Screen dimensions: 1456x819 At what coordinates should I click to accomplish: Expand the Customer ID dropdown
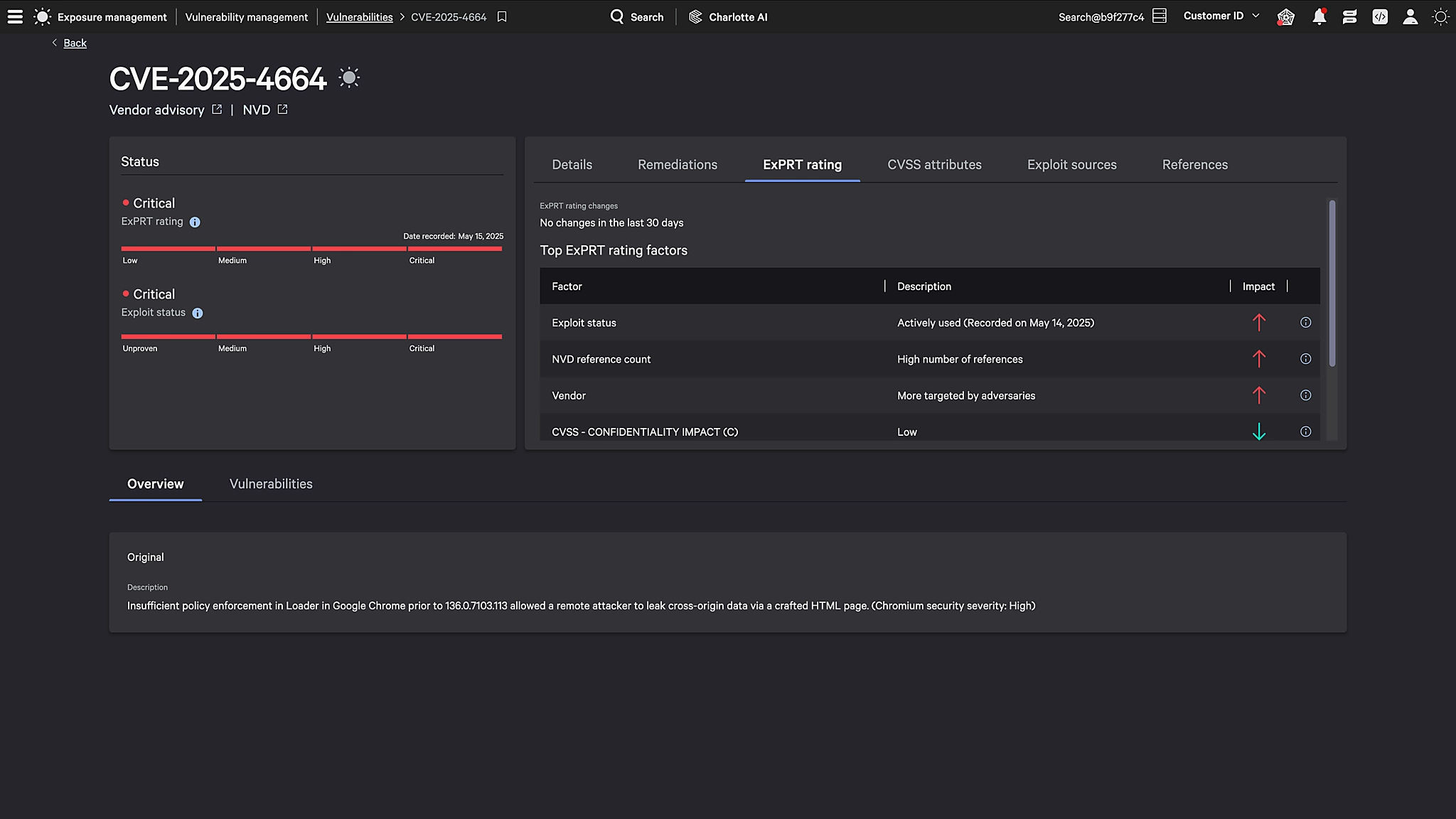tap(1221, 16)
